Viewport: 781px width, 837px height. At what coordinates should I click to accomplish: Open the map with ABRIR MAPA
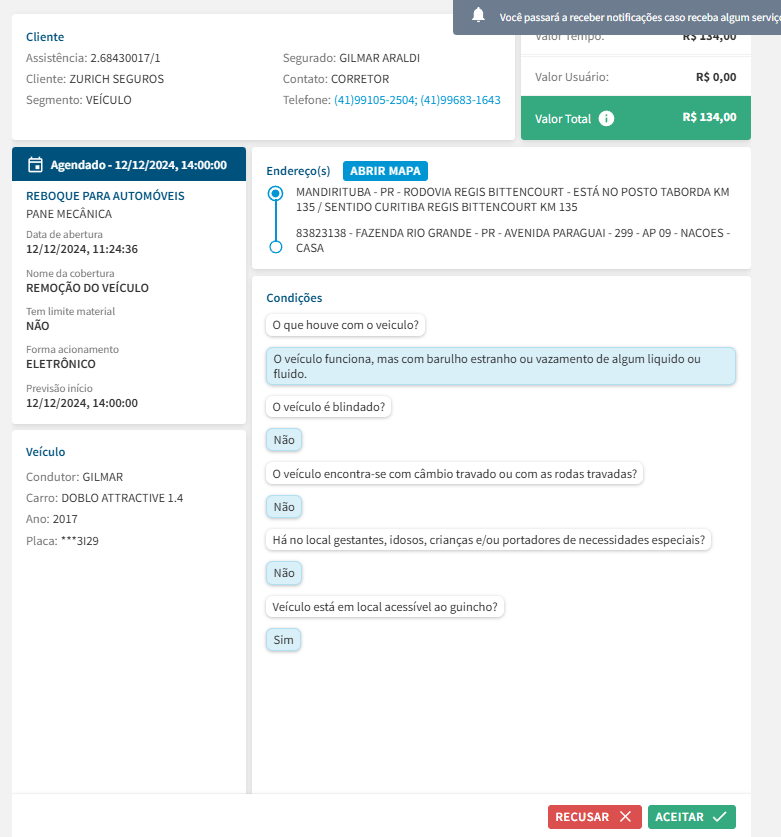point(385,171)
